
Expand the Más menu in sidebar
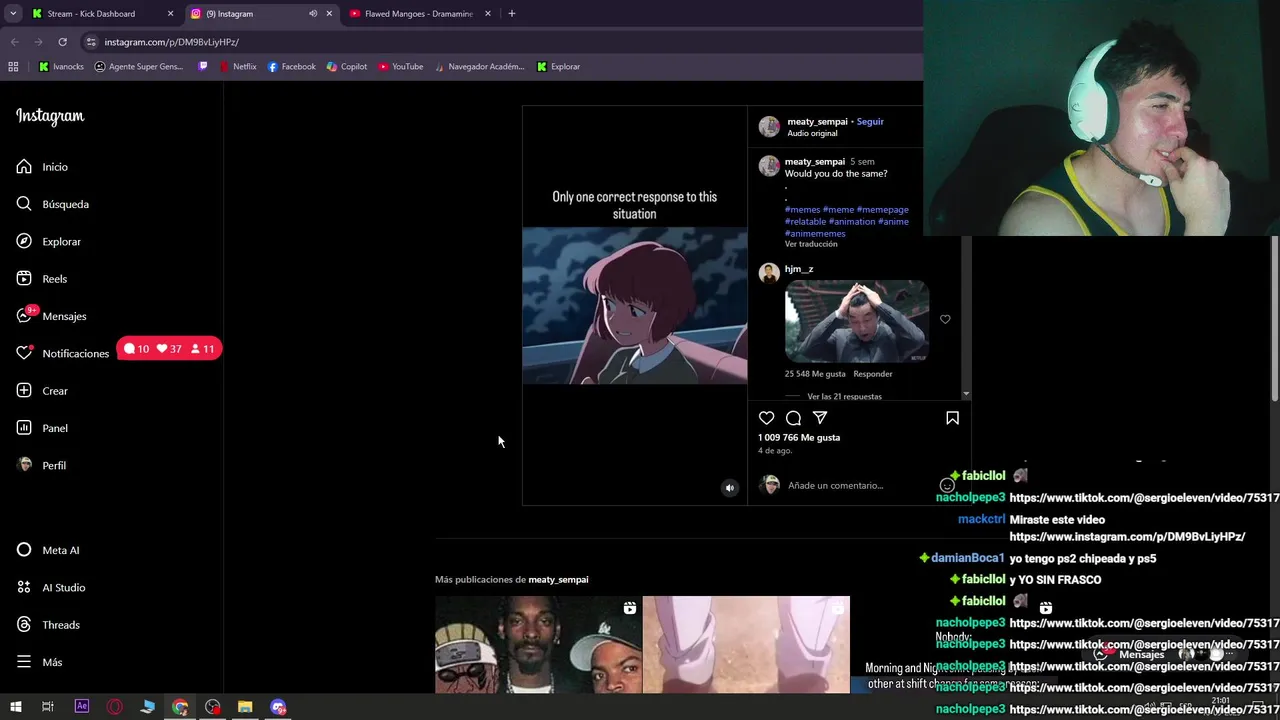click(39, 662)
